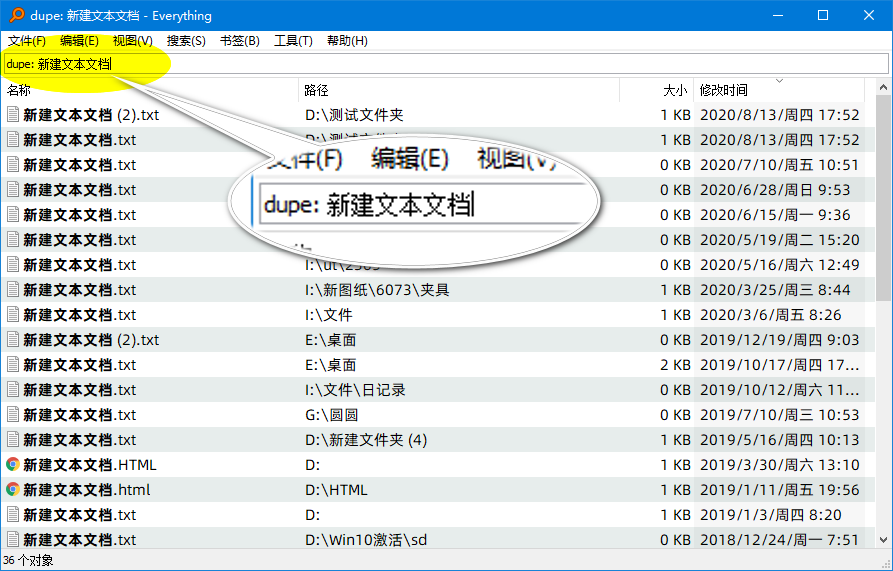893x571 pixels.
Task: Click file icon of I:\文件\日记录 row
Action: 13,390
